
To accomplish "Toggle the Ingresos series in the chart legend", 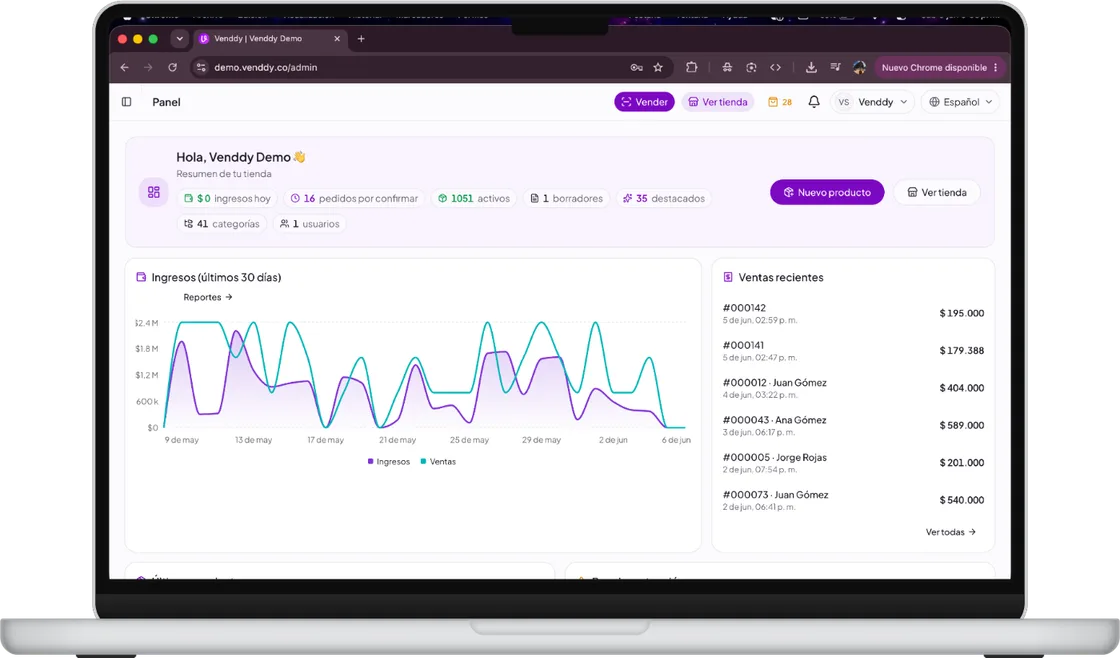I will [x=389, y=462].
